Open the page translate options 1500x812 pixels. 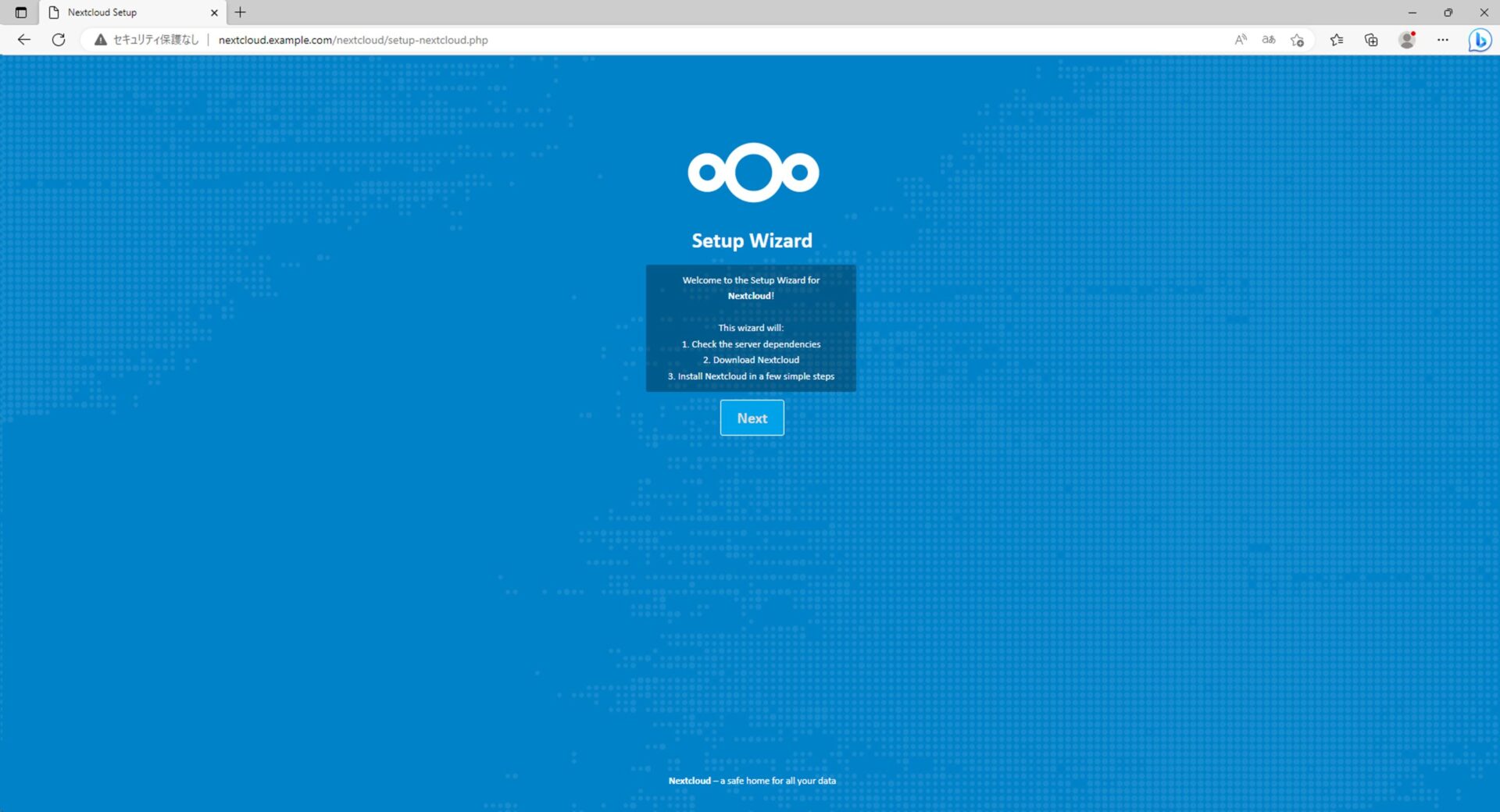[1268, 40]
